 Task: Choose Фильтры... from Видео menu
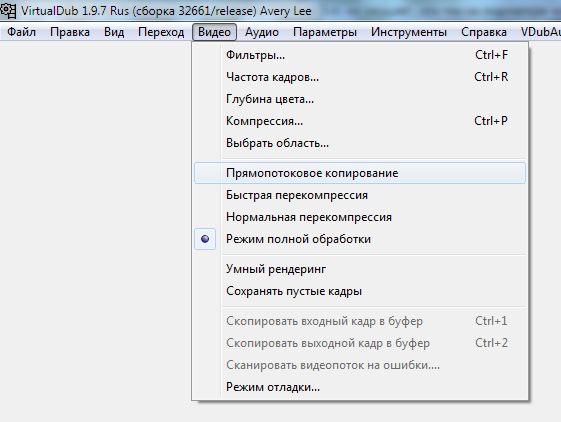[360, 55]
